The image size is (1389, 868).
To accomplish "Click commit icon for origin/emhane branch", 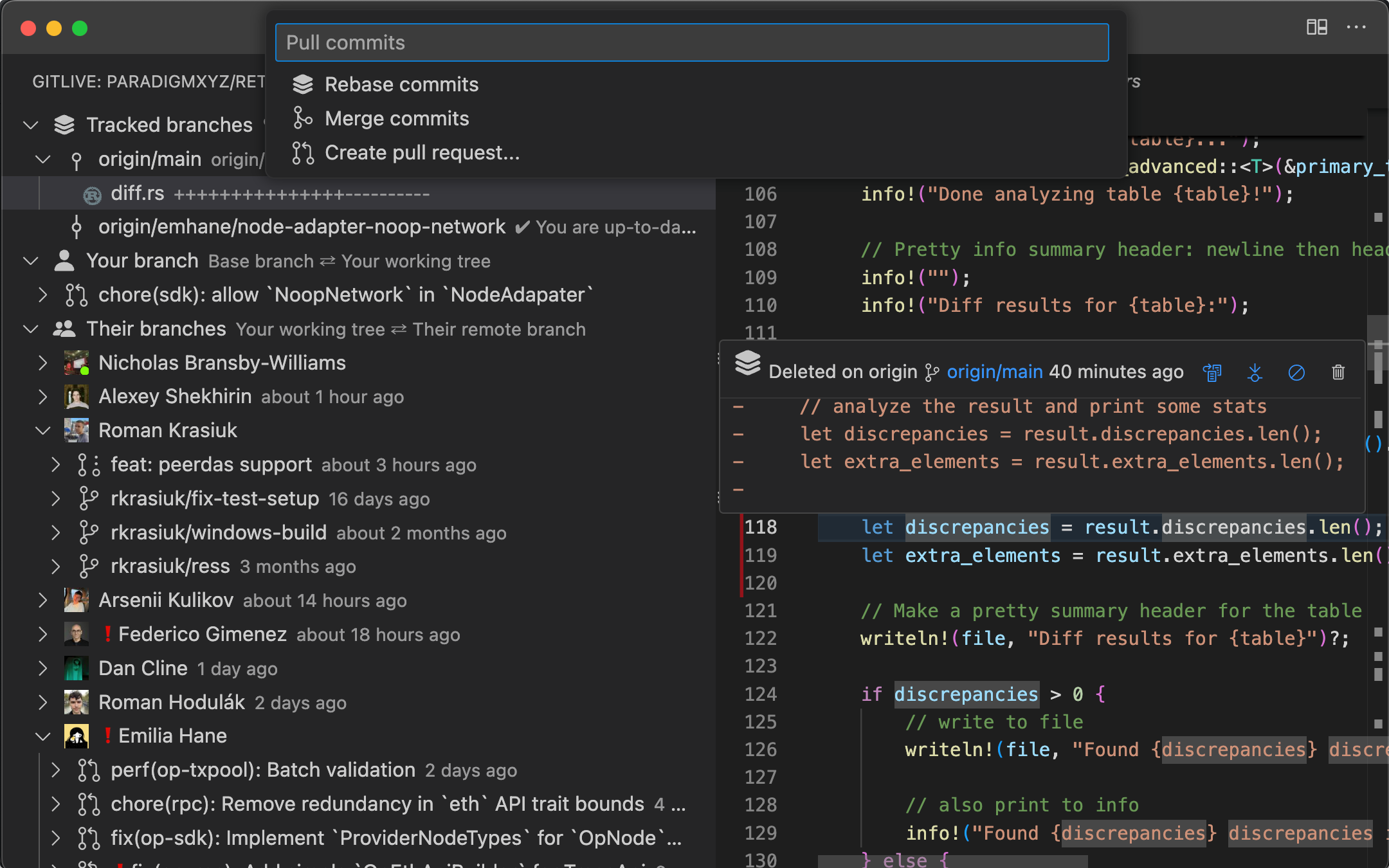I will pyautogui.click(x=77, y=226).
